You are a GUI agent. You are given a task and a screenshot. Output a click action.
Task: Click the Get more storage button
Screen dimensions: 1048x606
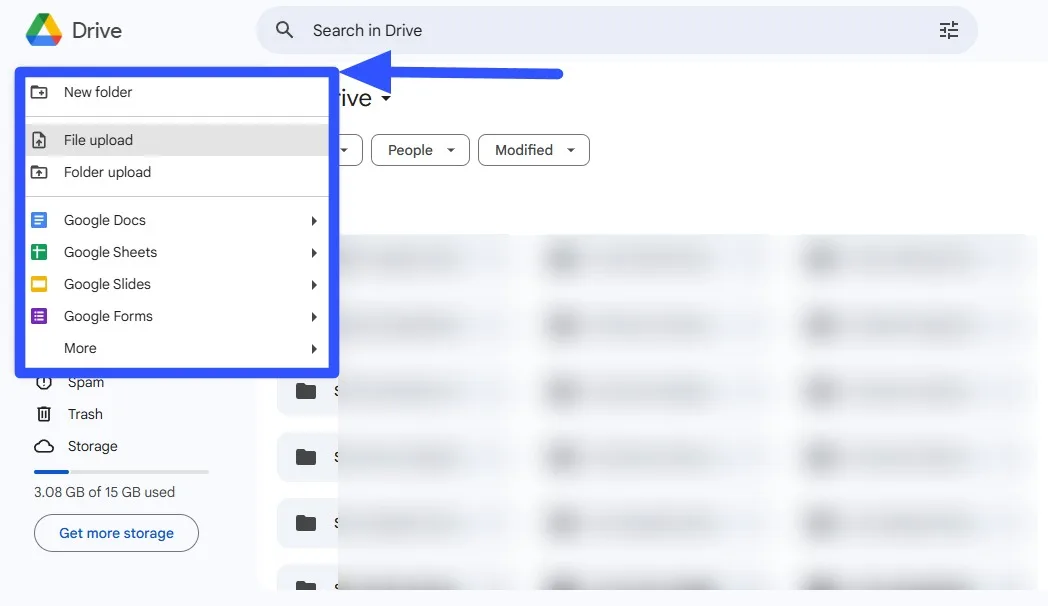point(116,533)
